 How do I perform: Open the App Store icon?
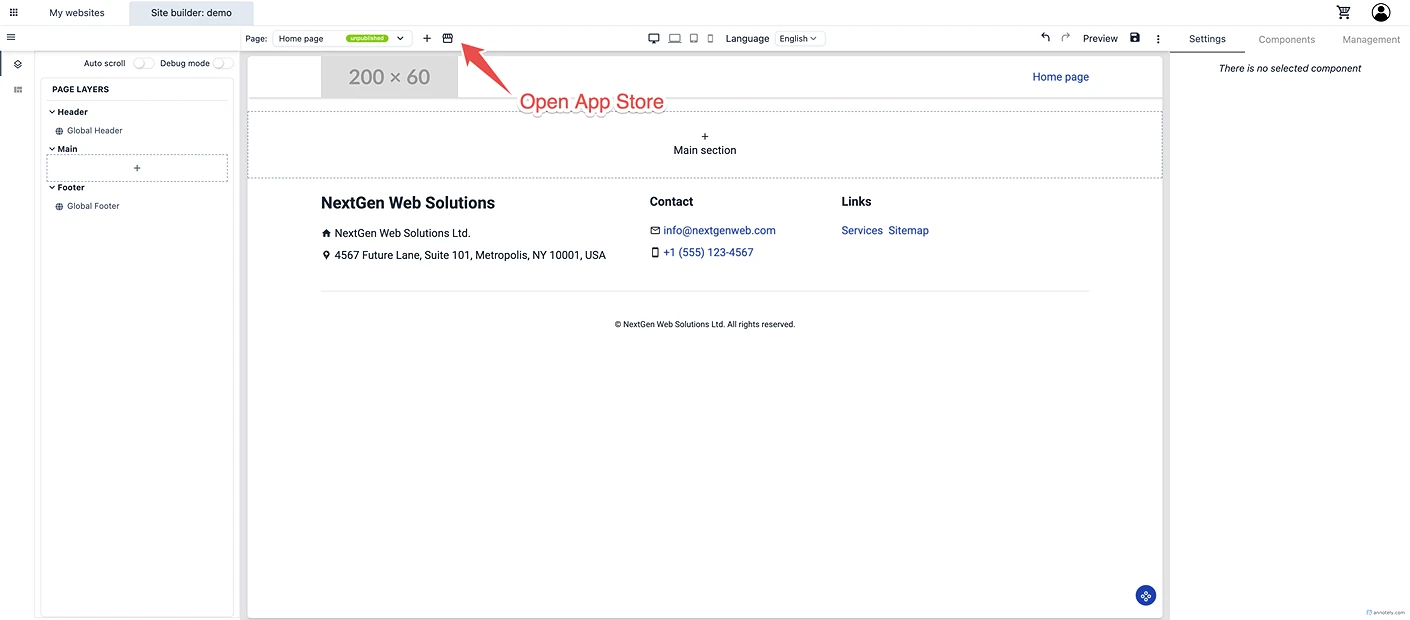[x=447, y=38]
